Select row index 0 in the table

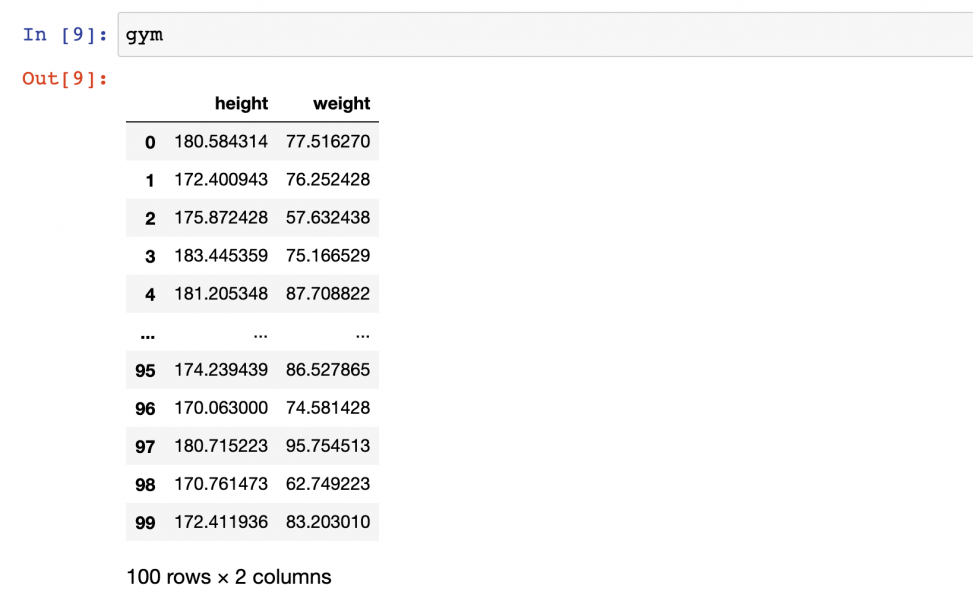(150, 142)
